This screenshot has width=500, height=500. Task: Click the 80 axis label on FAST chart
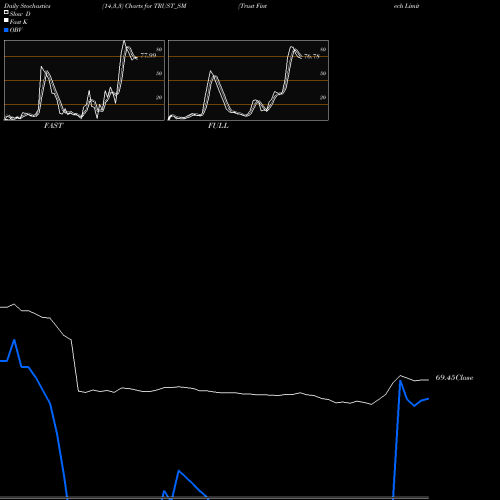(159, 49)
